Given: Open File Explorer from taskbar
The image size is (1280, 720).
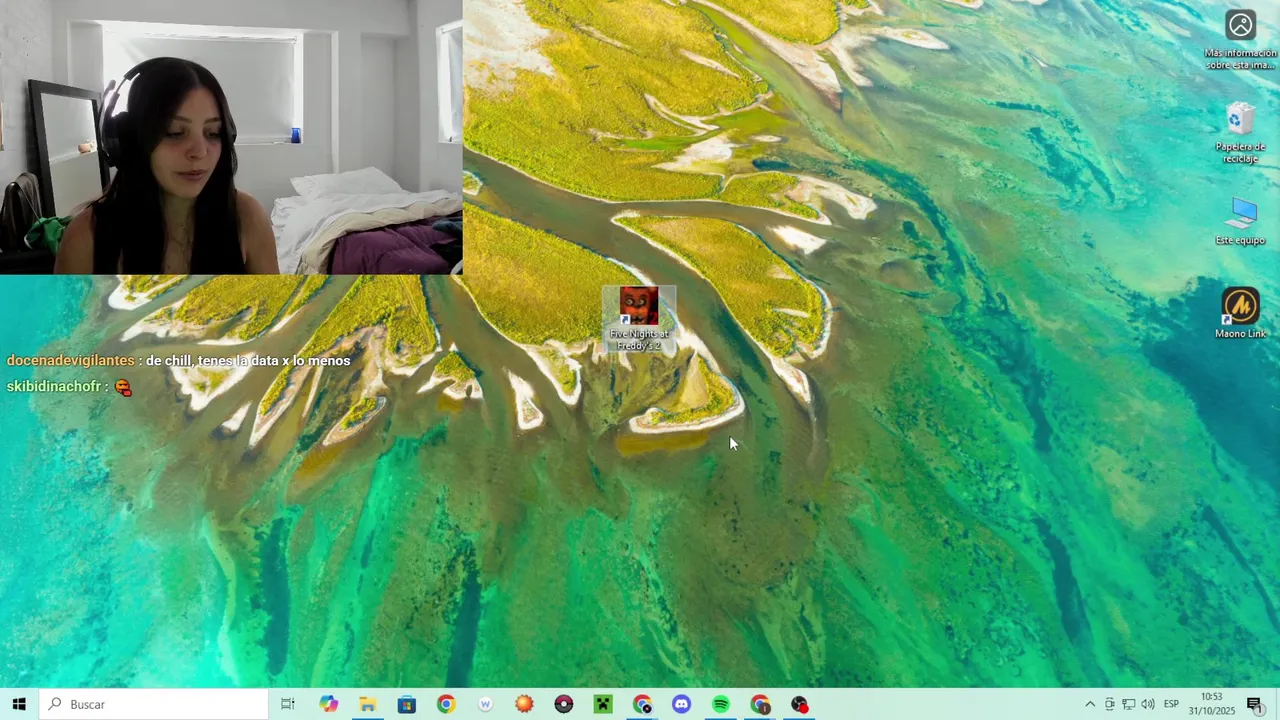Looking at the screenshot, I should click(368, 704).
